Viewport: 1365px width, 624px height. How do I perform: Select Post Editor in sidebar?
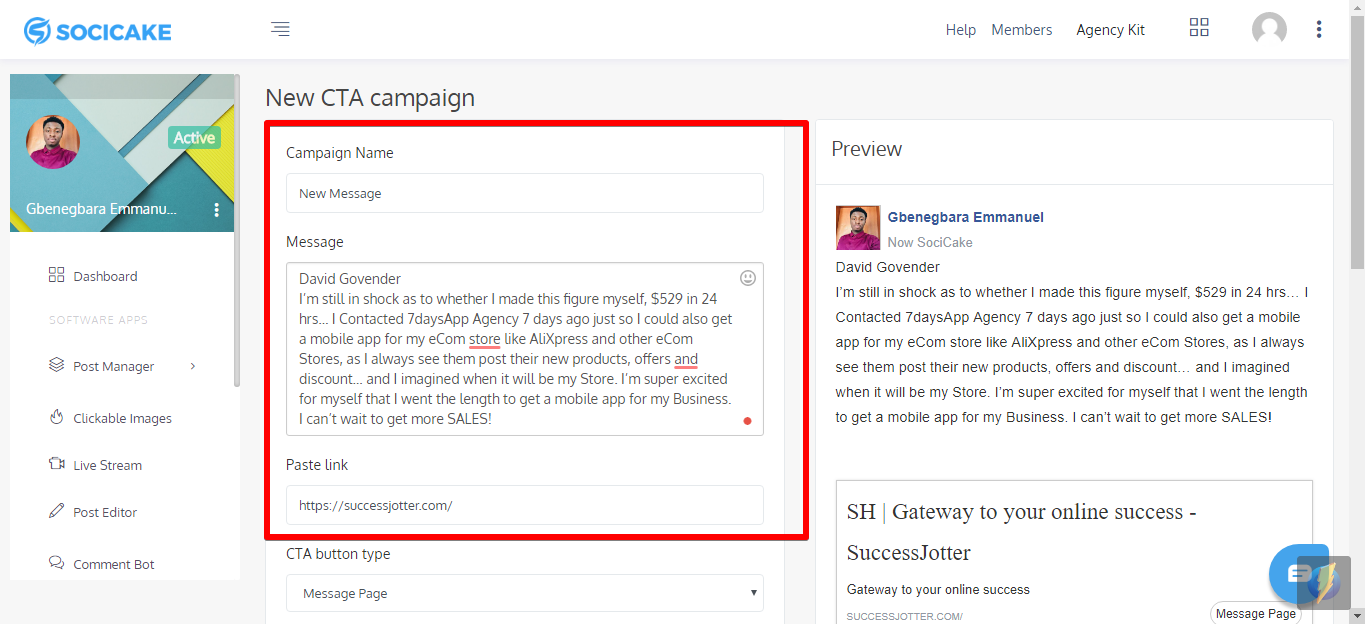[105, 512]
